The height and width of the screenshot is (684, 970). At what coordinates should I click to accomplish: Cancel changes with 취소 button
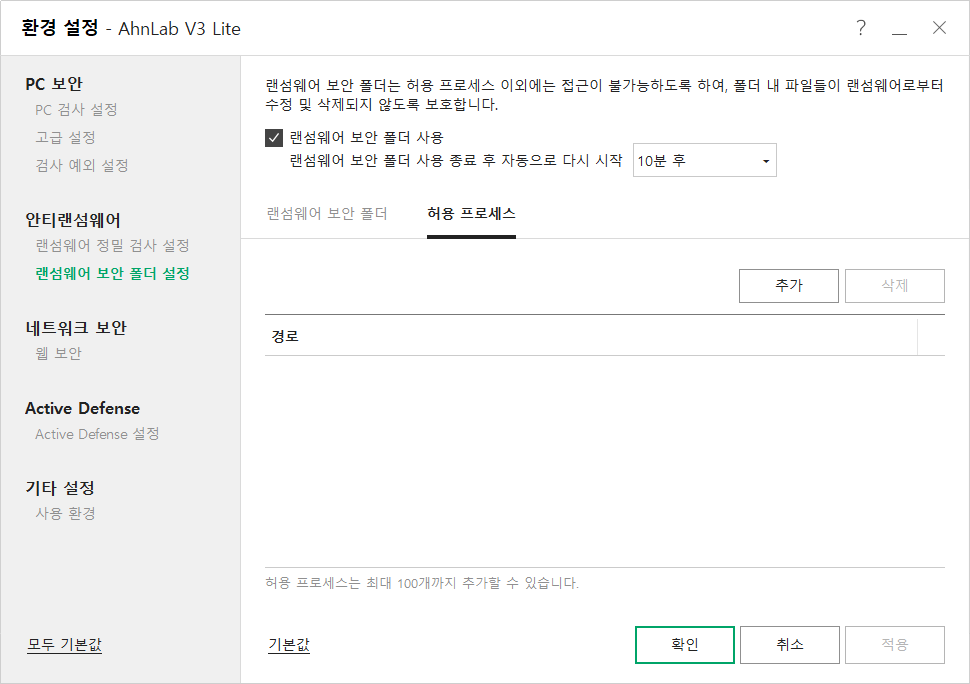pyautogui.click(x=790, y=644)
